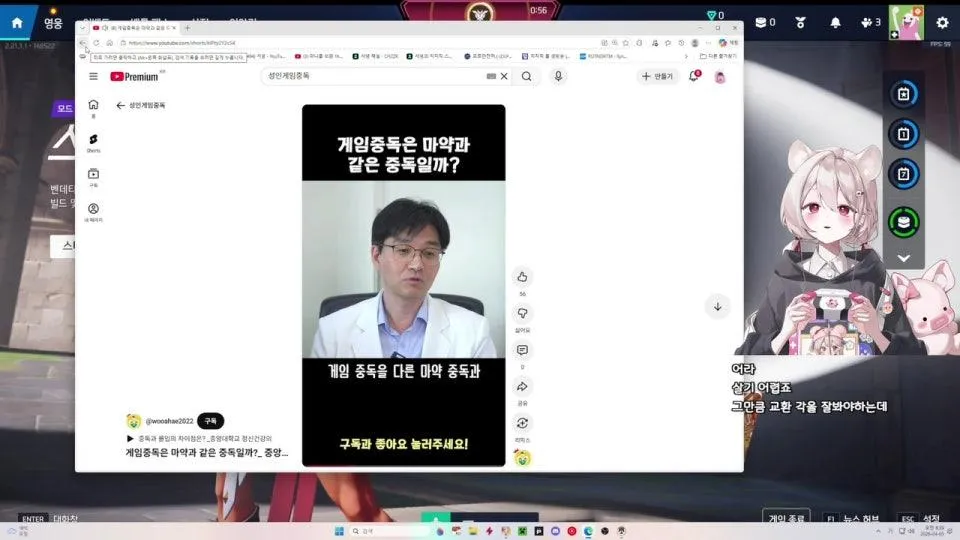Click the green round chest icon in game
The width and height of the screenshot is (960, 540).
click(904, 222)
